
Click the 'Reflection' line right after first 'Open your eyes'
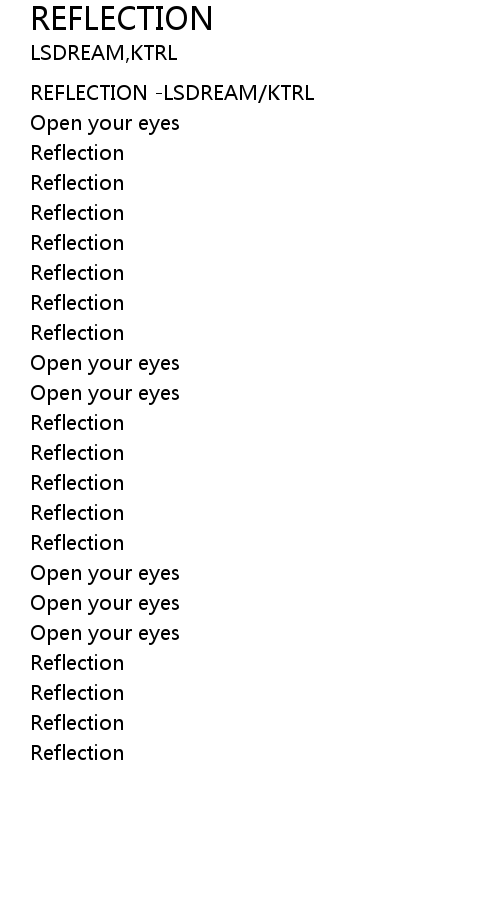(x=77, y=153)
